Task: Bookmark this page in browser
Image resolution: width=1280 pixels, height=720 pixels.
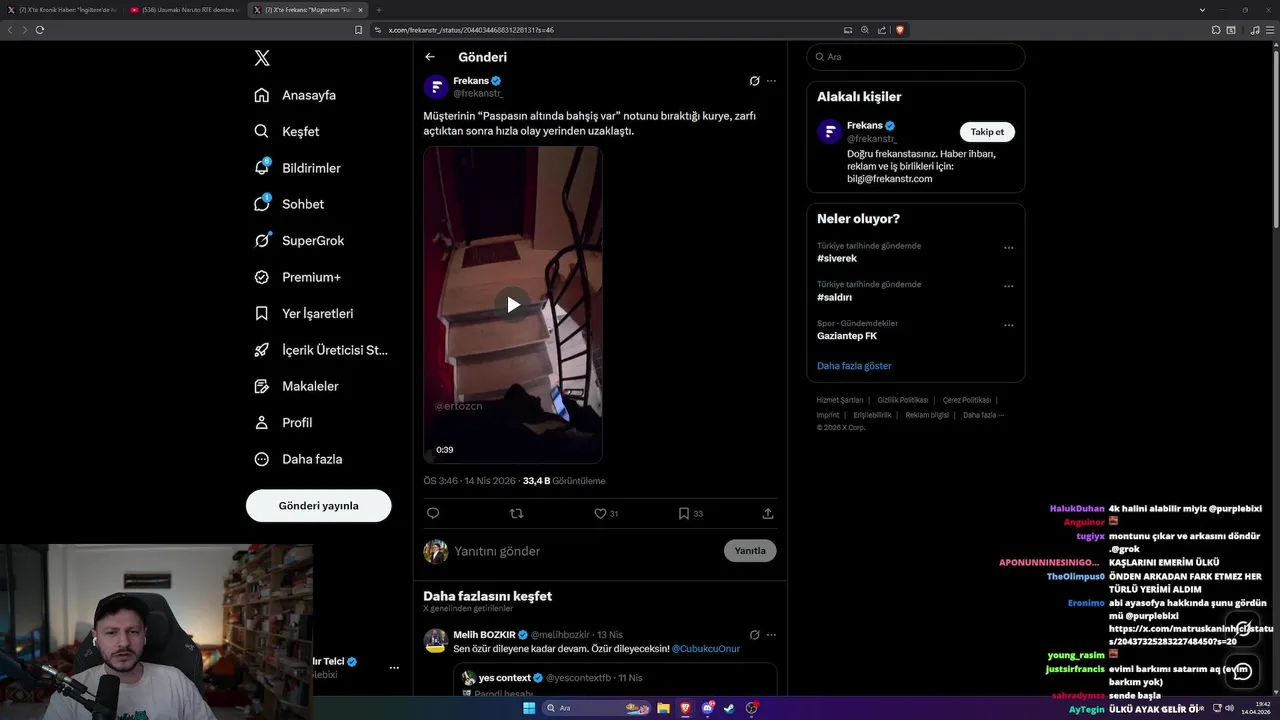Action: pyautogui.click(x=358, y=30)
